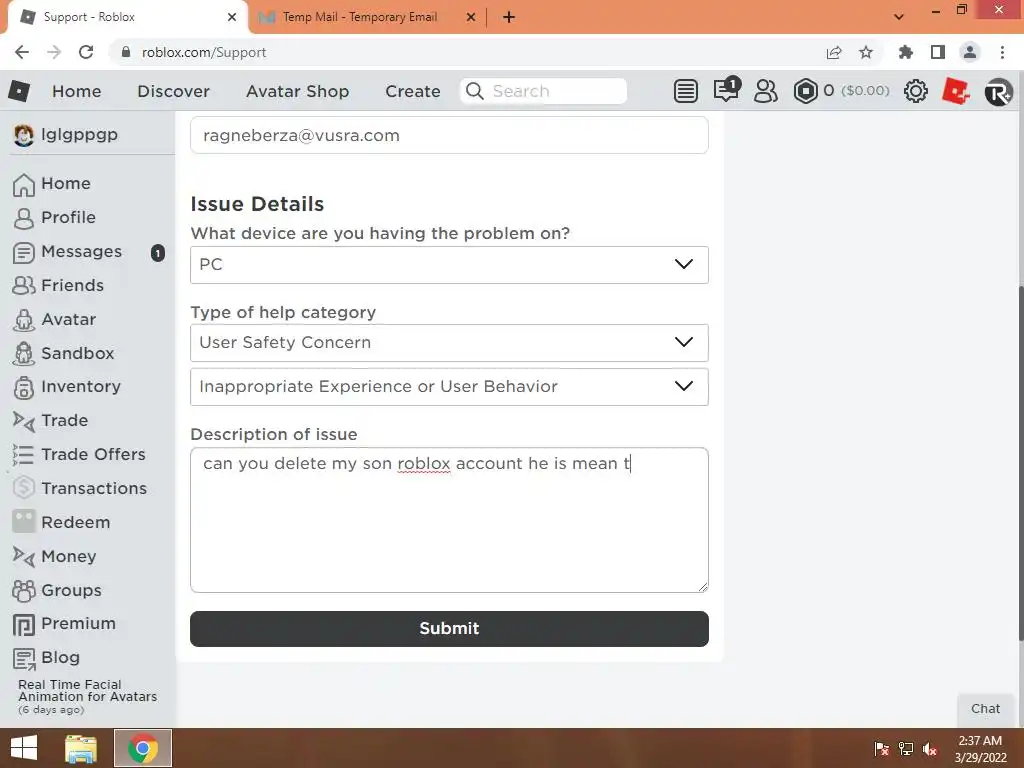
Task: Select Discover in the top navbar
Action: (173, 91)
